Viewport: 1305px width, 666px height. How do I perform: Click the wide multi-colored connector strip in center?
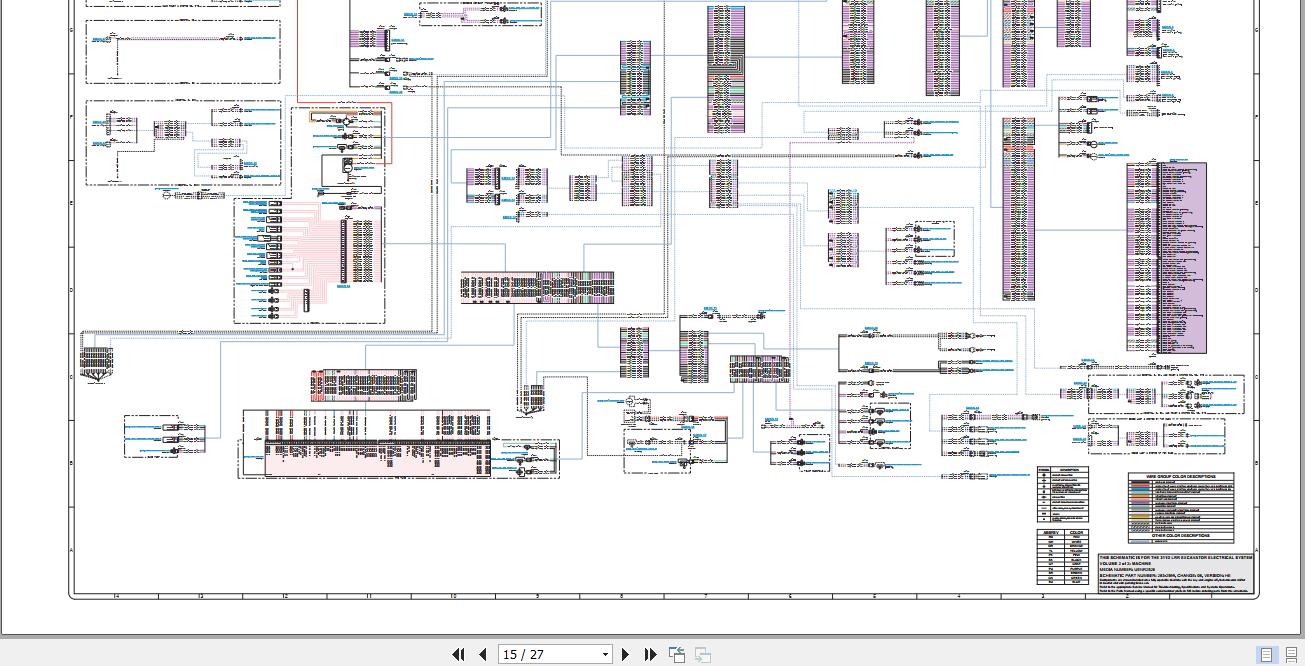click(537, 287)
